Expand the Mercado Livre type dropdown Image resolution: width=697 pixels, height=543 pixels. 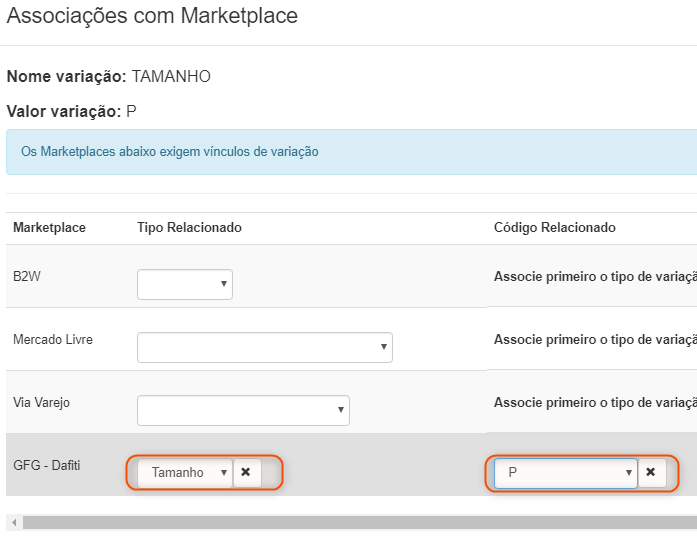click(x=265, y=347)
